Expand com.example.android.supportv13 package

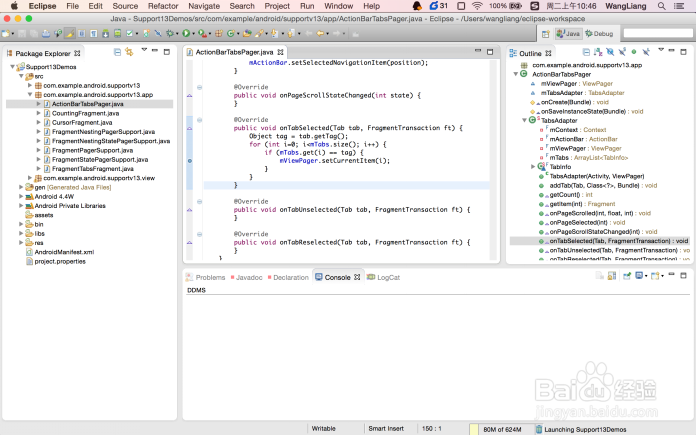tap(30, 85)
